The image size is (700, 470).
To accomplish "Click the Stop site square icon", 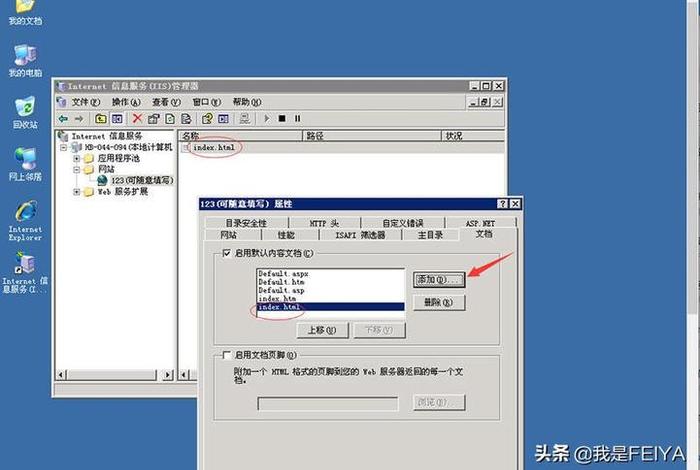I will (282, 119).
